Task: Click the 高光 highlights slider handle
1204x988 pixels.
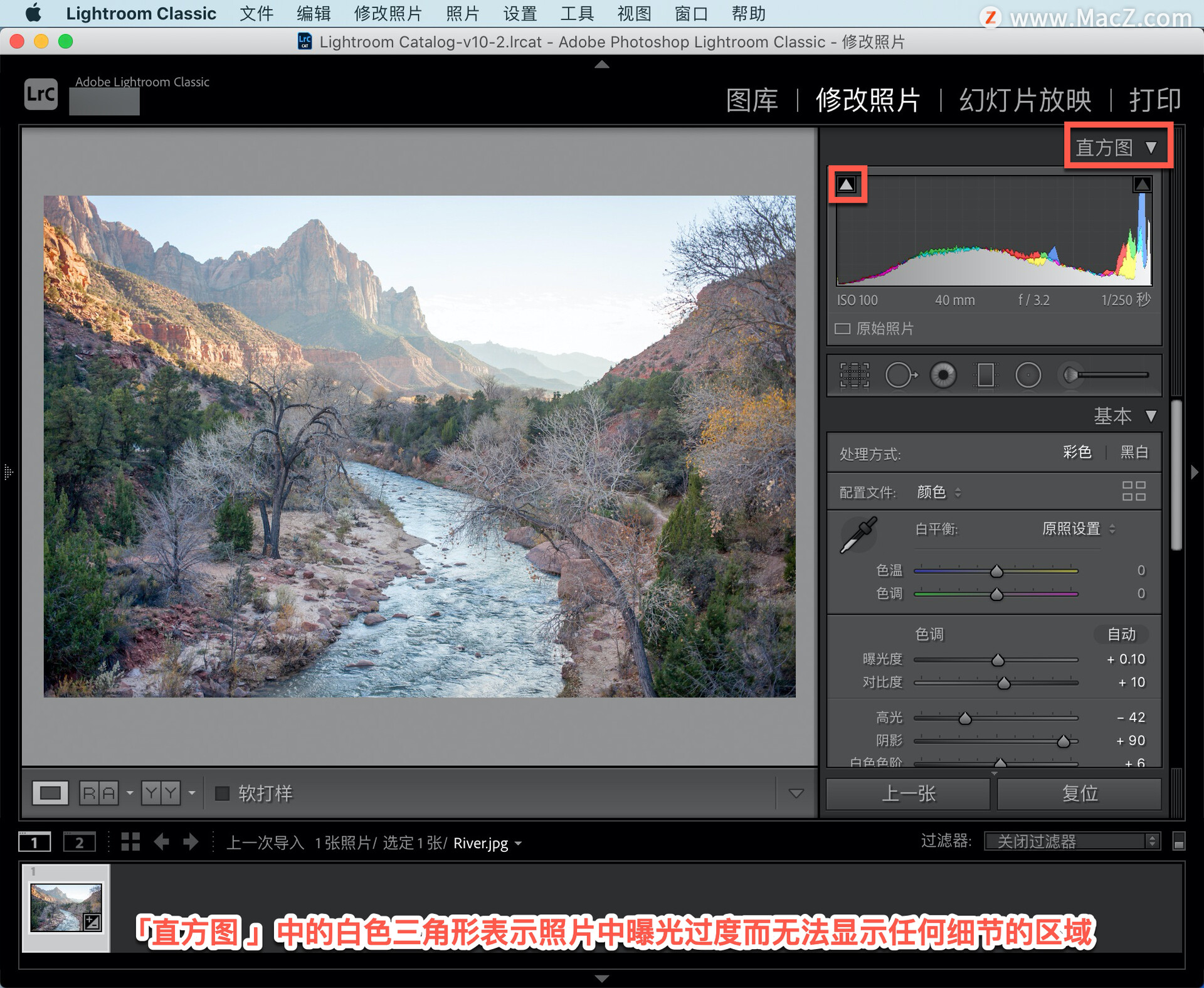Action: pos(965,718)
